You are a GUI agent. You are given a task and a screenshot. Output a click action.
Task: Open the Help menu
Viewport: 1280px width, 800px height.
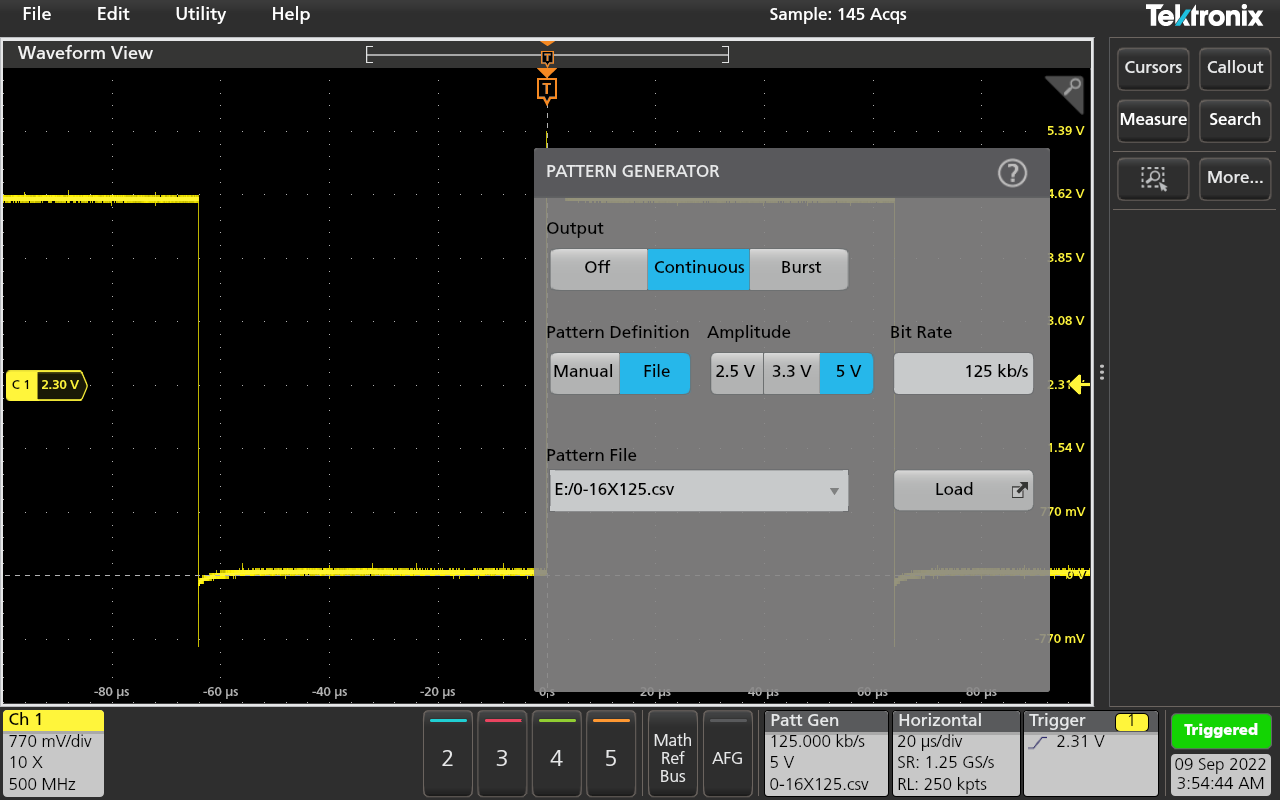[290, 14]
